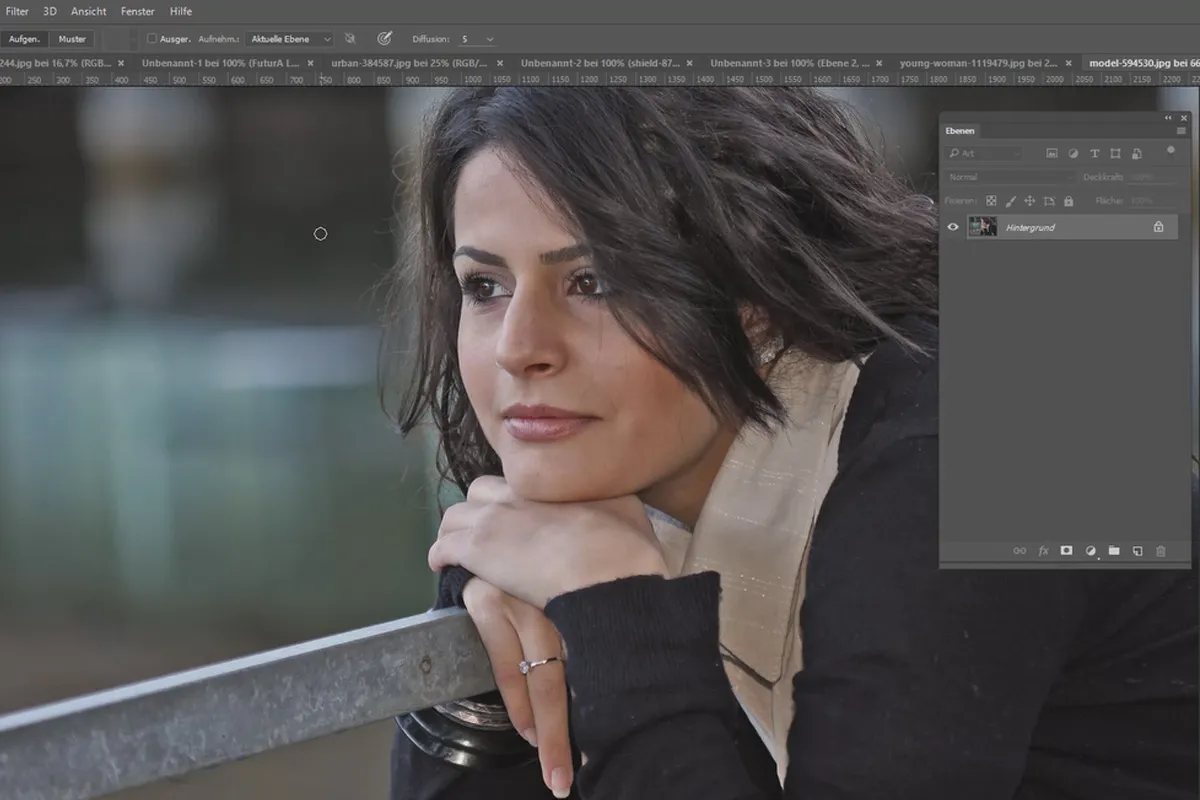Add a layer mask icon
This screenshot has height=800, width=1200.
coord(1066,551)
